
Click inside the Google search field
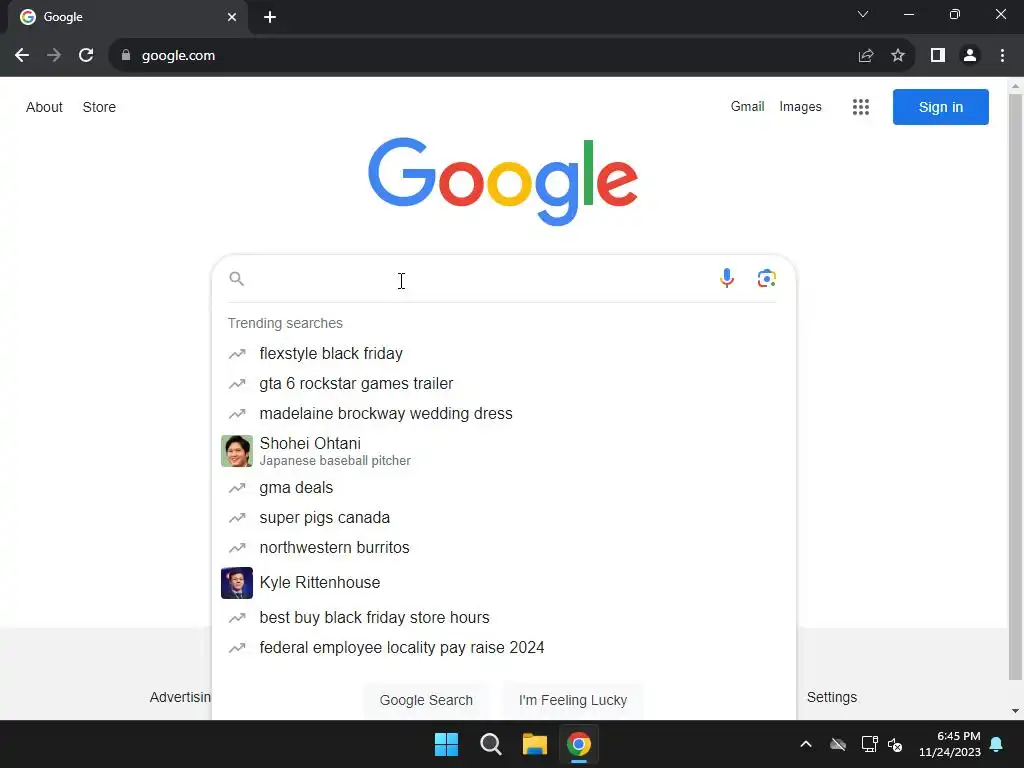[x=480, y=279]
